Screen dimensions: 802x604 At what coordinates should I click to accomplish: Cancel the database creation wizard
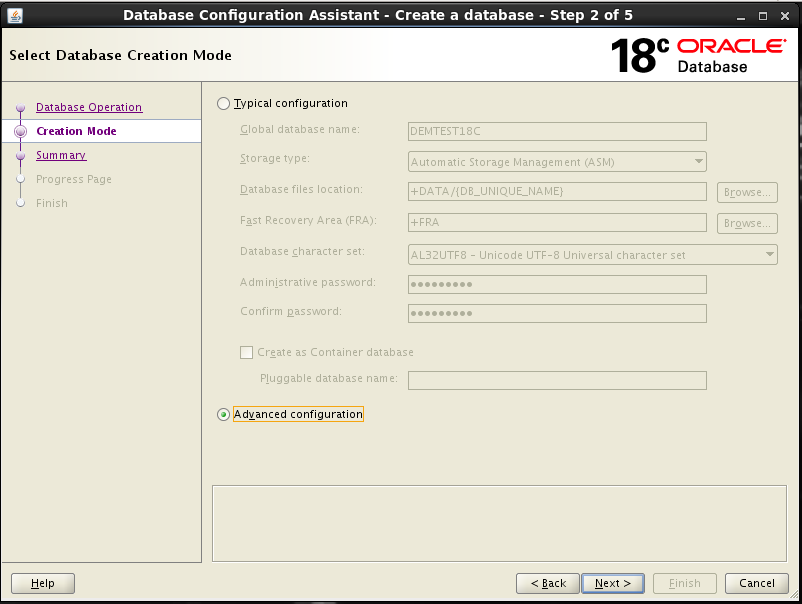[756, 583]
